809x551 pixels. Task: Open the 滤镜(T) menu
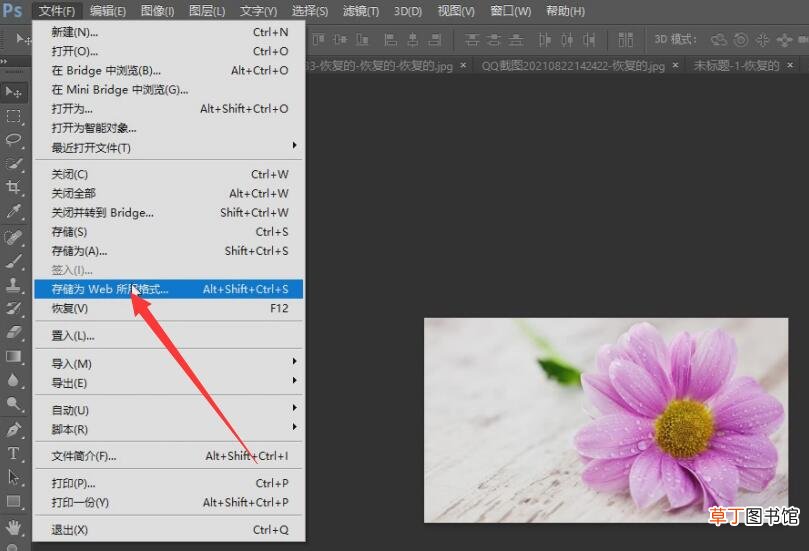[361, 11]
